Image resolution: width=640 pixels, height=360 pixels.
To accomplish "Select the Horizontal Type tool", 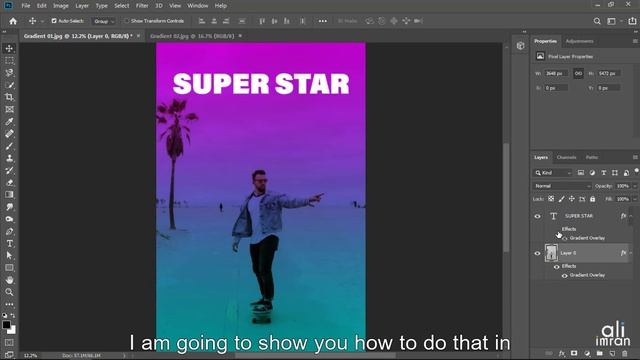I will click(9, 244).
